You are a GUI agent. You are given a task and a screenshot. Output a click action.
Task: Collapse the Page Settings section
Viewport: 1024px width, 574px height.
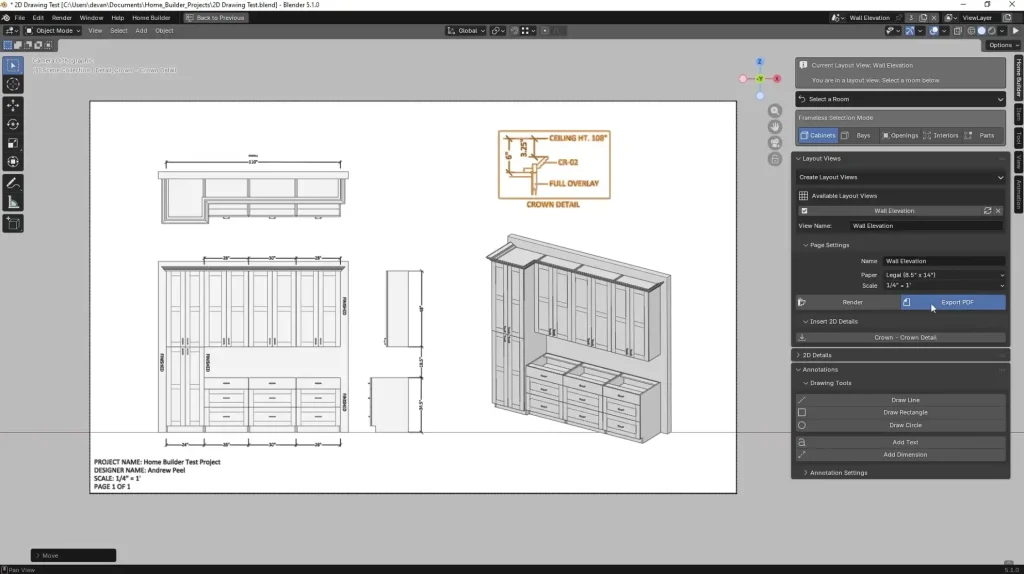(826, 245)
